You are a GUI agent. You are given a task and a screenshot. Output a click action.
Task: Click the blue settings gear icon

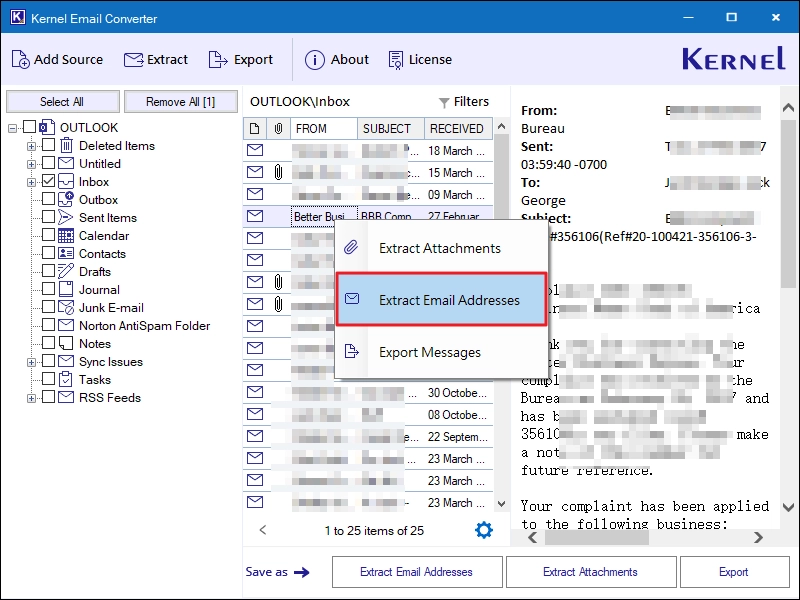click(x=483, y=530)
